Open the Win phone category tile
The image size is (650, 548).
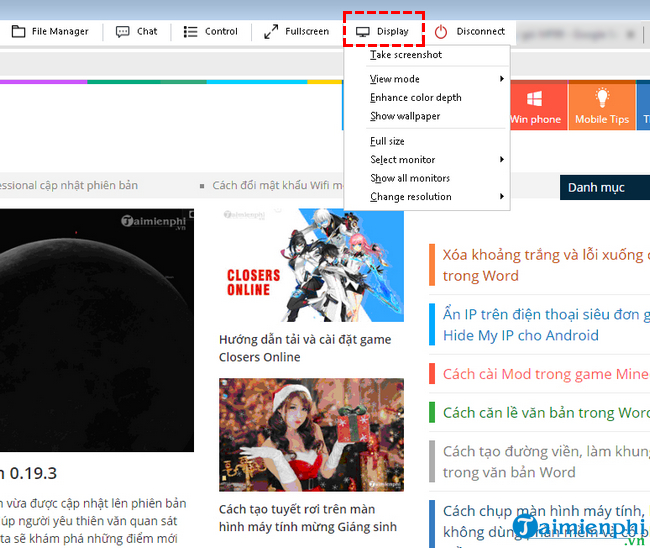(x=538, y=105)
